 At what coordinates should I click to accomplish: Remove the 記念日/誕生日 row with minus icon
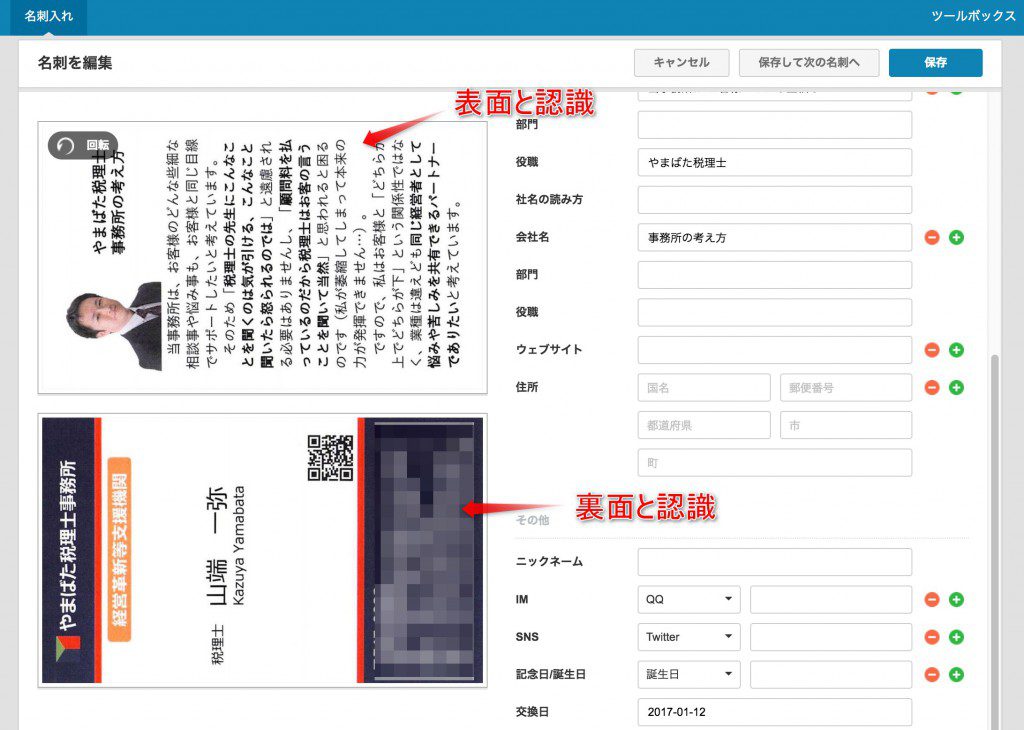point(932,674)
